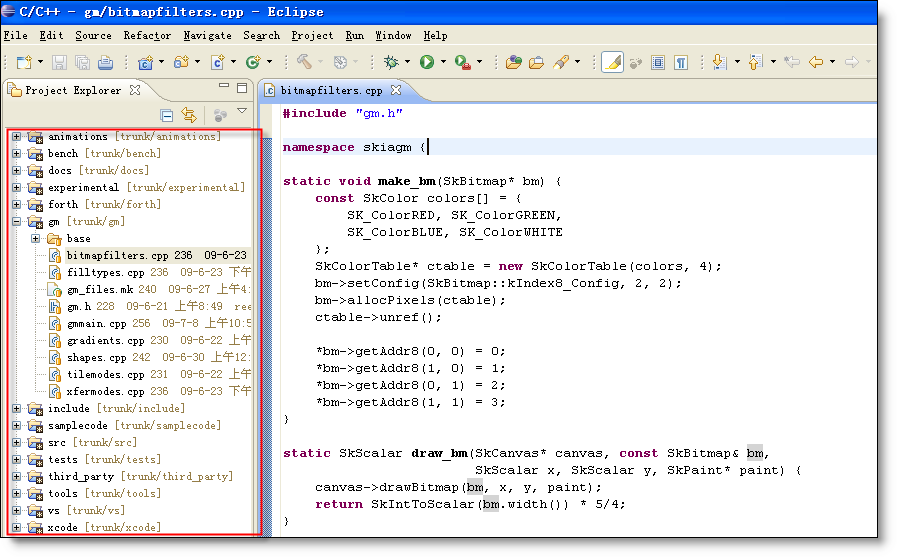Close the bitmapfilters.cpp editor tab
The image size is (899, 559).
(396, 90)
